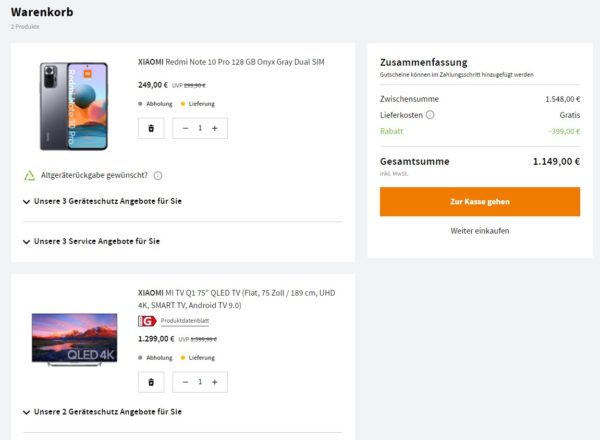Open the Produktdatenblatt energy label icon
This screenshot has height=440, width=600.
pos(145,321)
